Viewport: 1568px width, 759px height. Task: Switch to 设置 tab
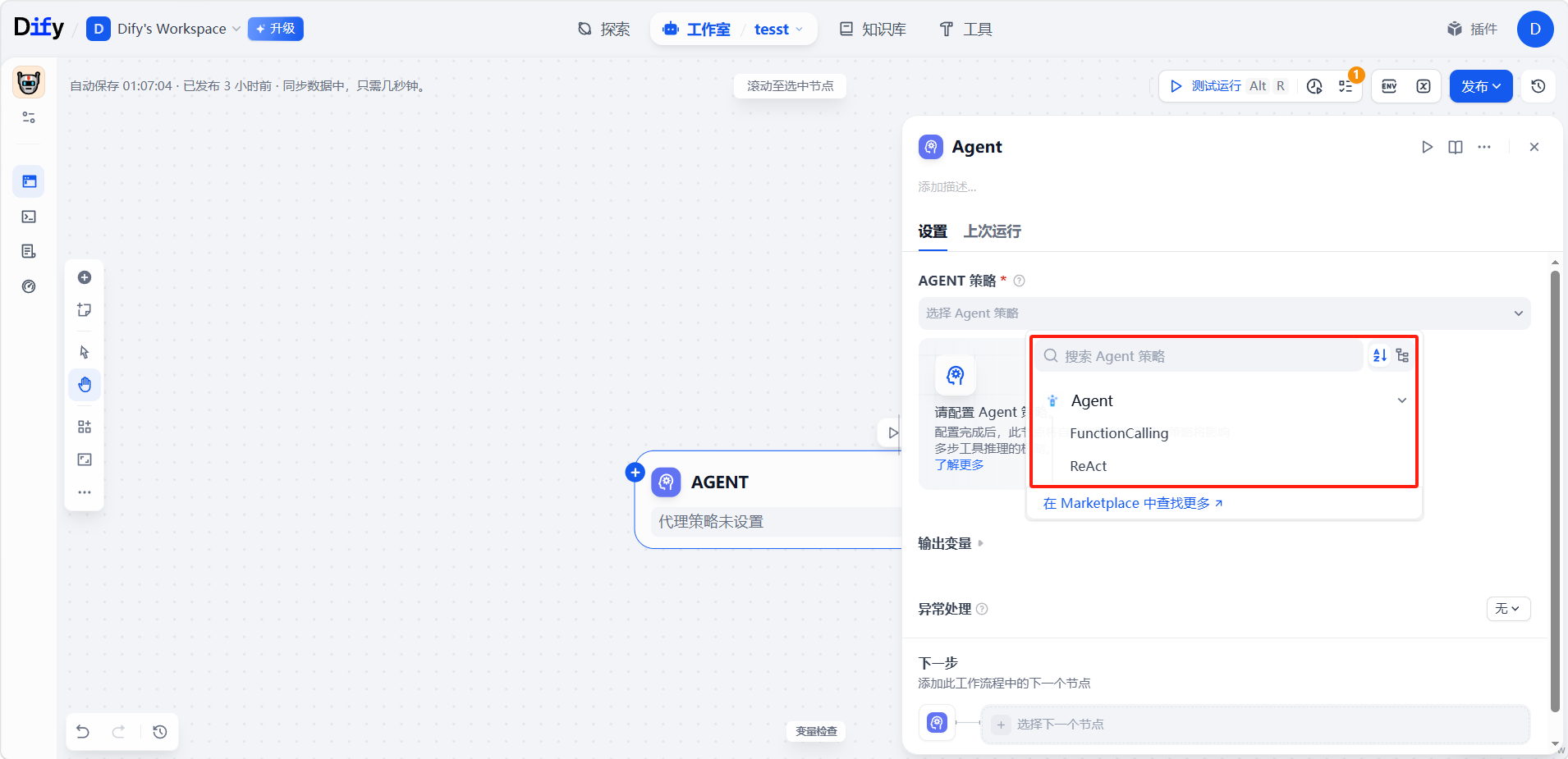point(933,231)
